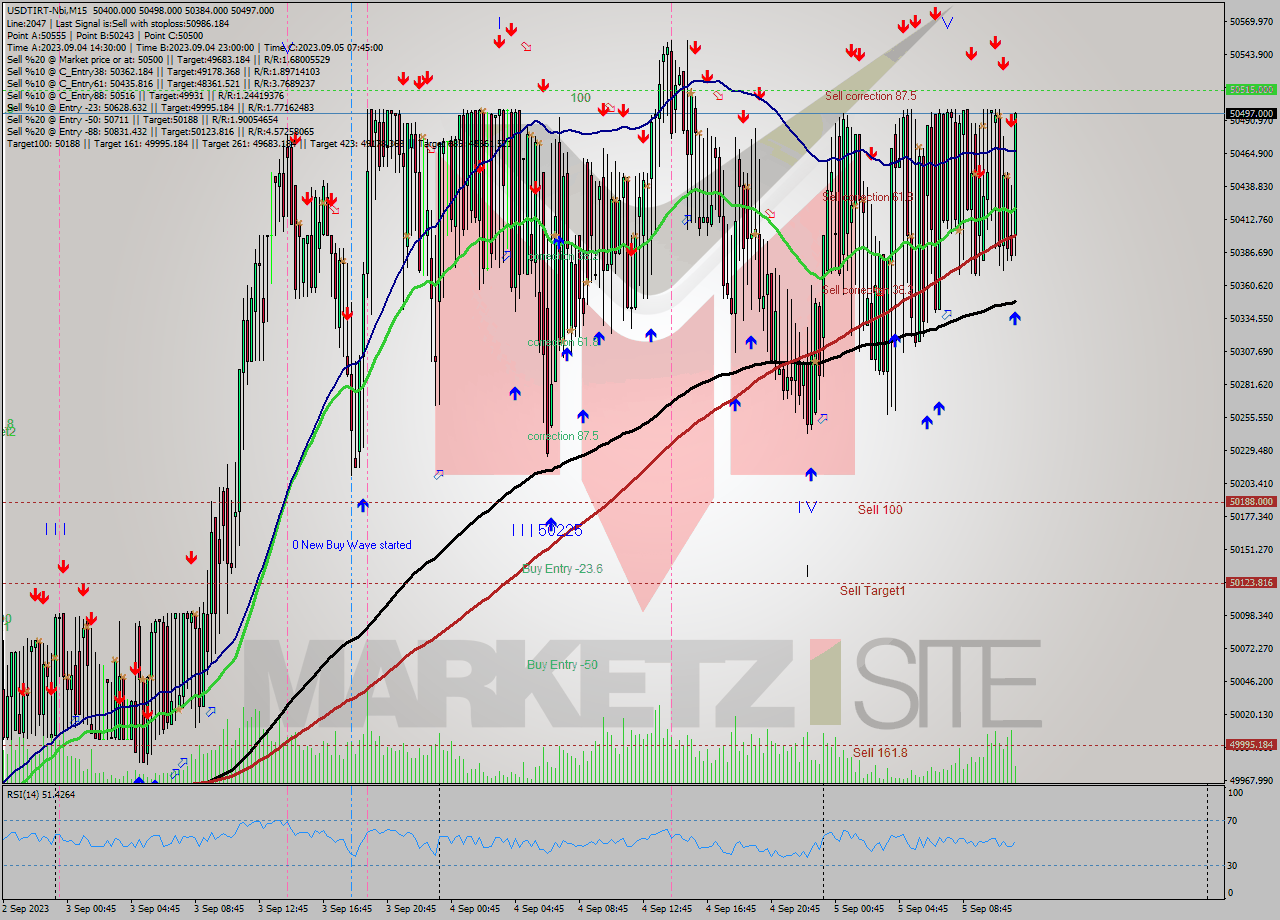Click the green 'correction 61.8' label
Screen dimensions: 1280x920
[563, 342]
